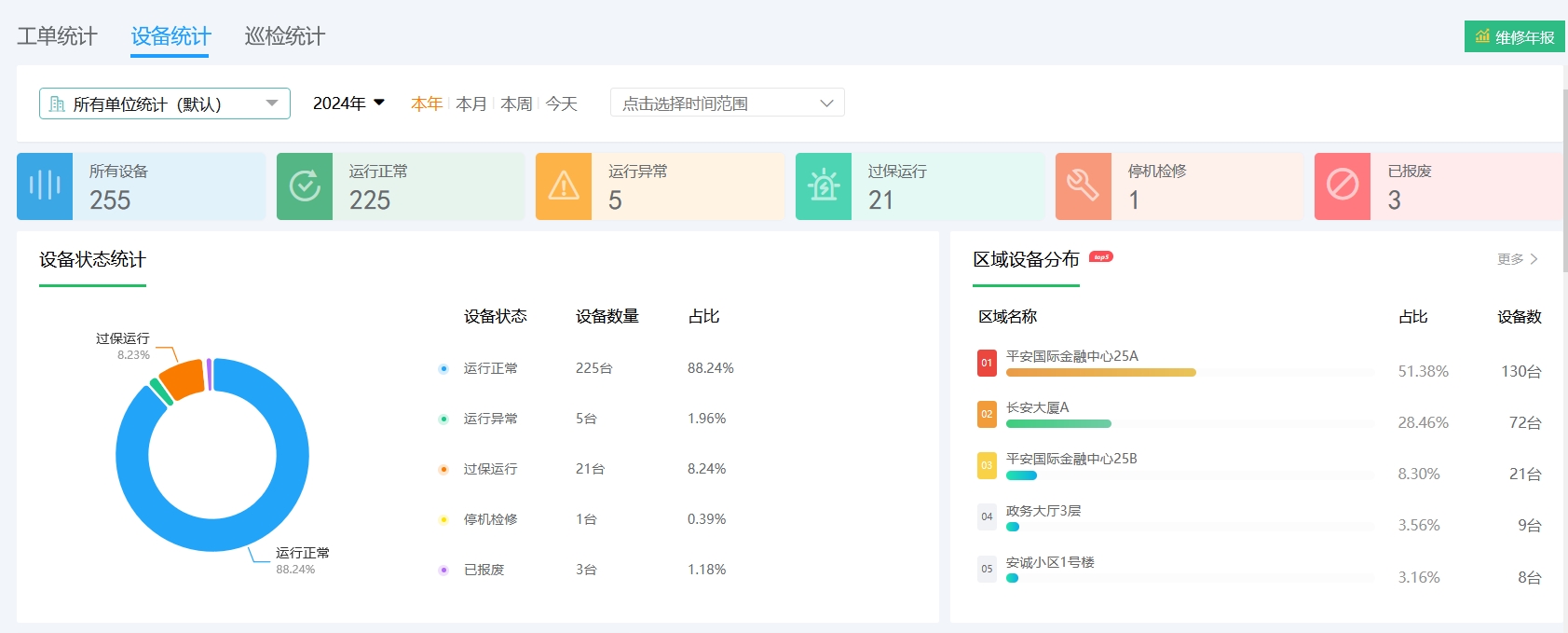Viewport: 1568px width, 633px height.
Task: Toggle 过保运行 orange legend dot
Action: (x=443, y=469)
